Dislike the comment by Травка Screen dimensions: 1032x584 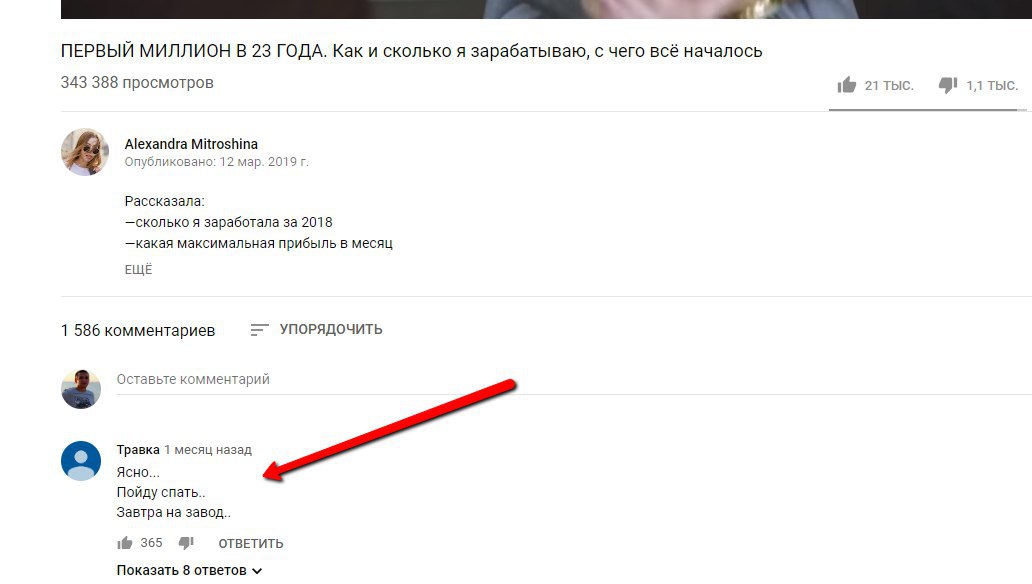coord(186,543)
